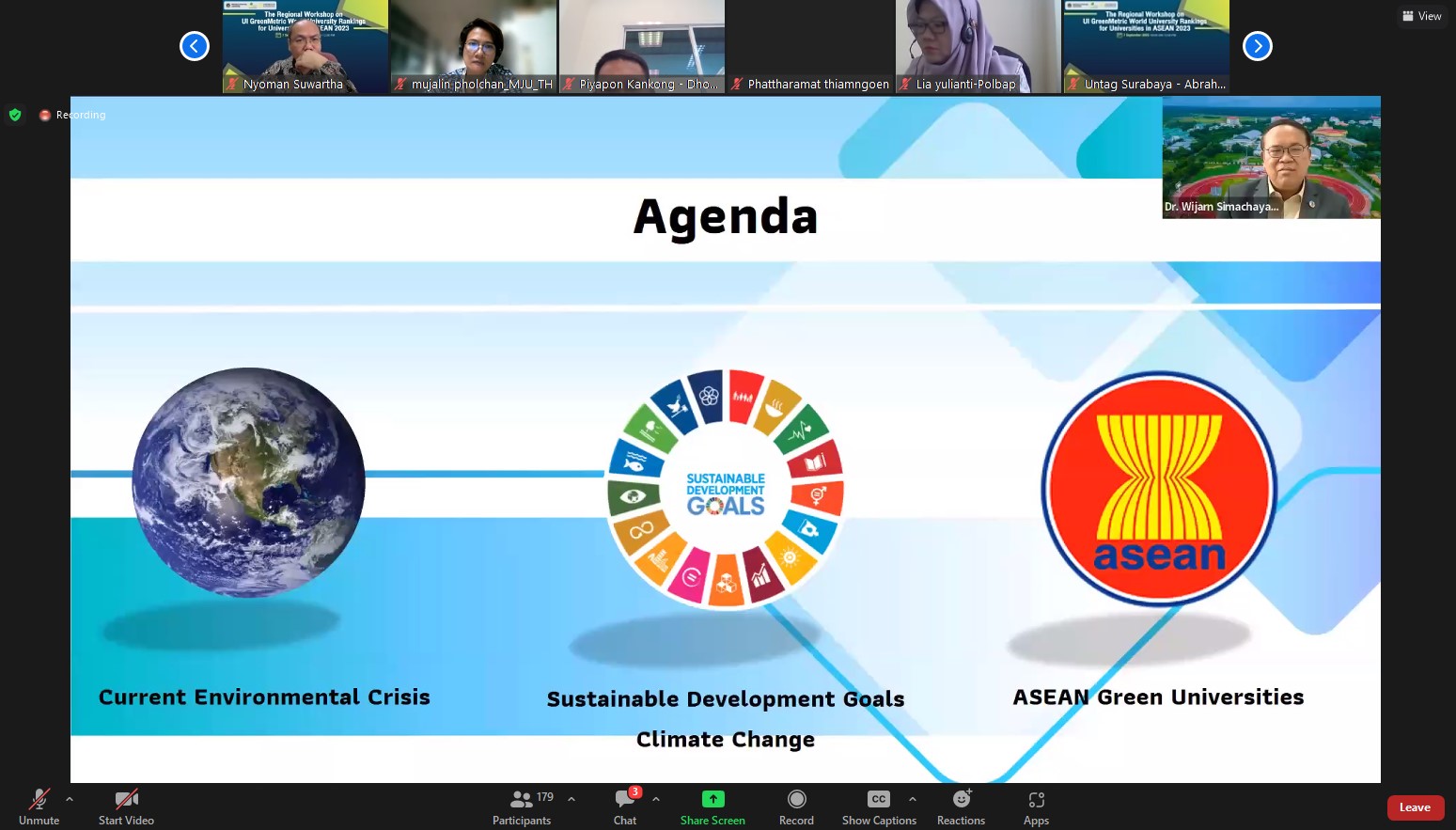Toggle Start Video on
Image resolution: width=1456 pixels, height=830 pixels.
pyautogui.click(x=126, y=807)
